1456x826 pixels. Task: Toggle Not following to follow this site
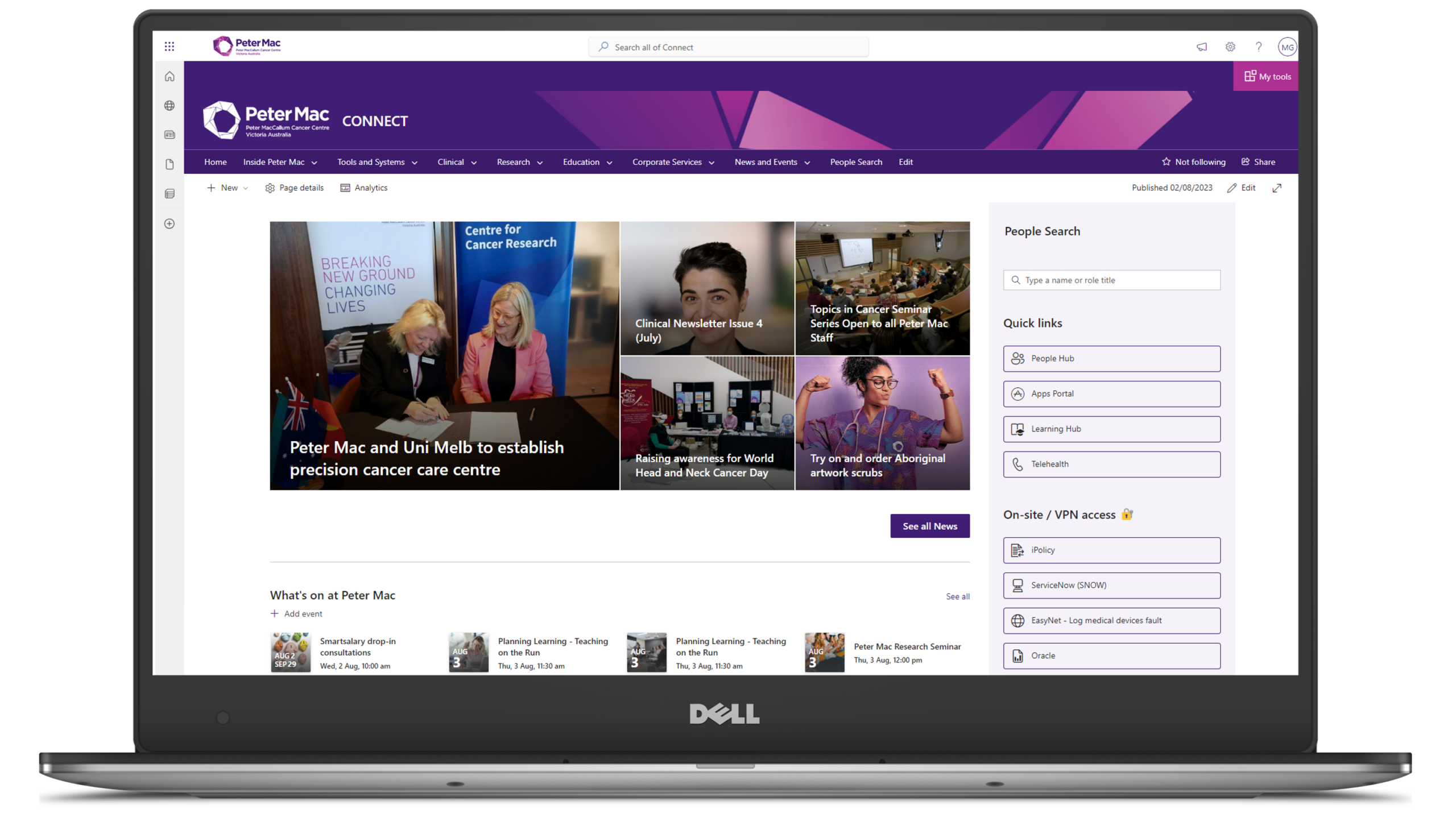point(1194,161)
